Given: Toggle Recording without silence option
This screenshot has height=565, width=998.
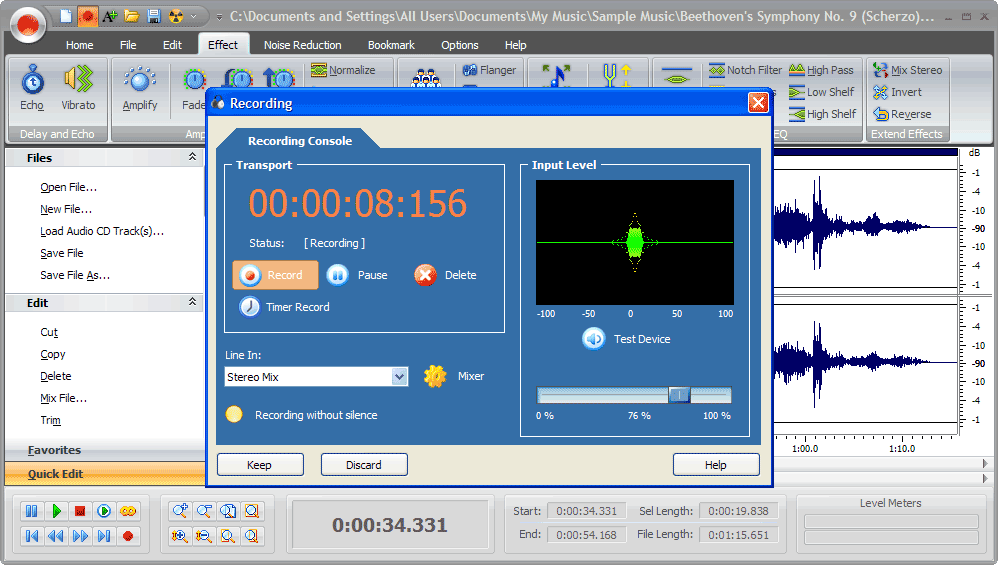Looking at the screenshot, I should (234, 414).
